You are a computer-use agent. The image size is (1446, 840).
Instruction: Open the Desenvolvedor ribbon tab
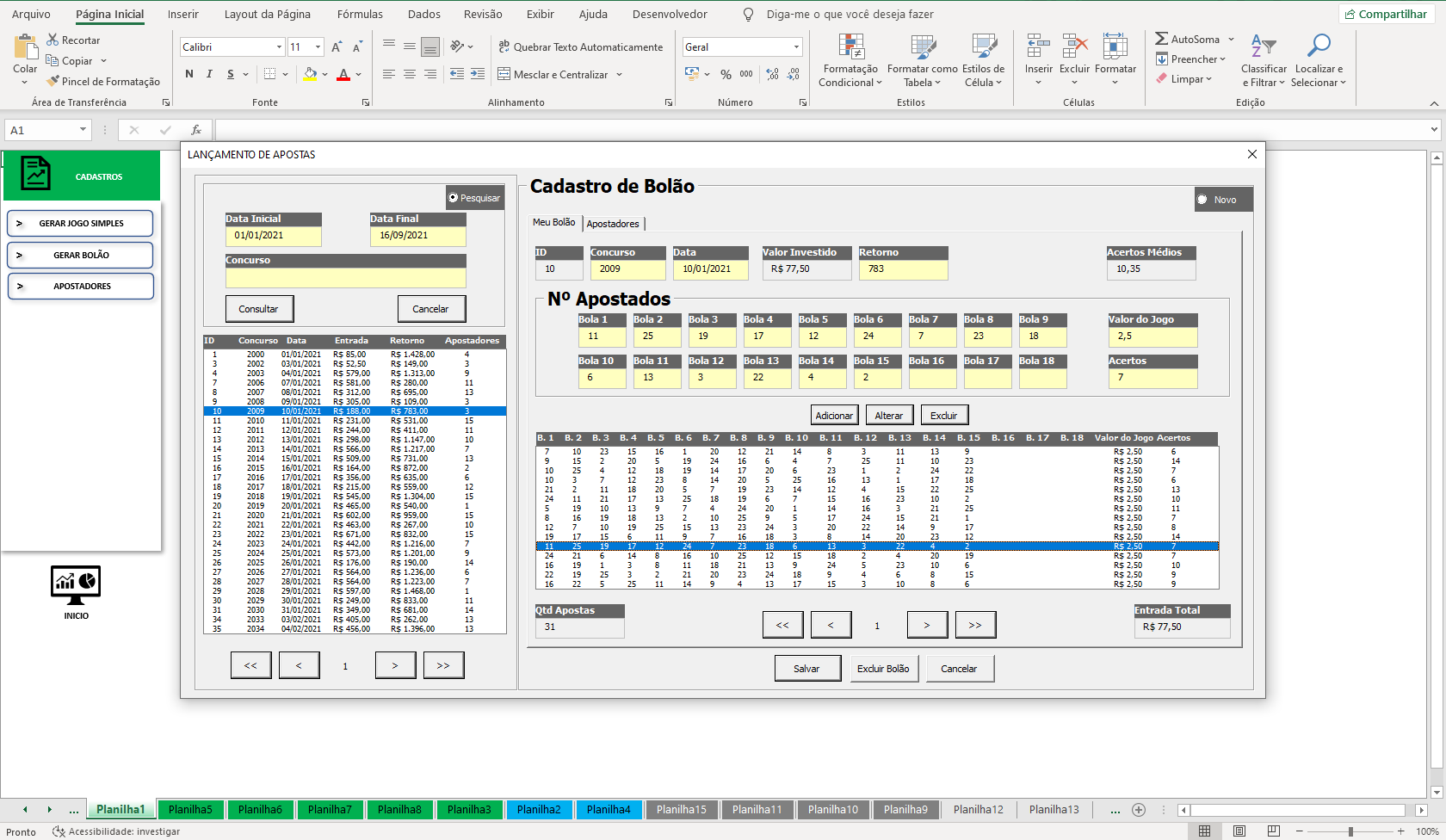tap(670, 14)
